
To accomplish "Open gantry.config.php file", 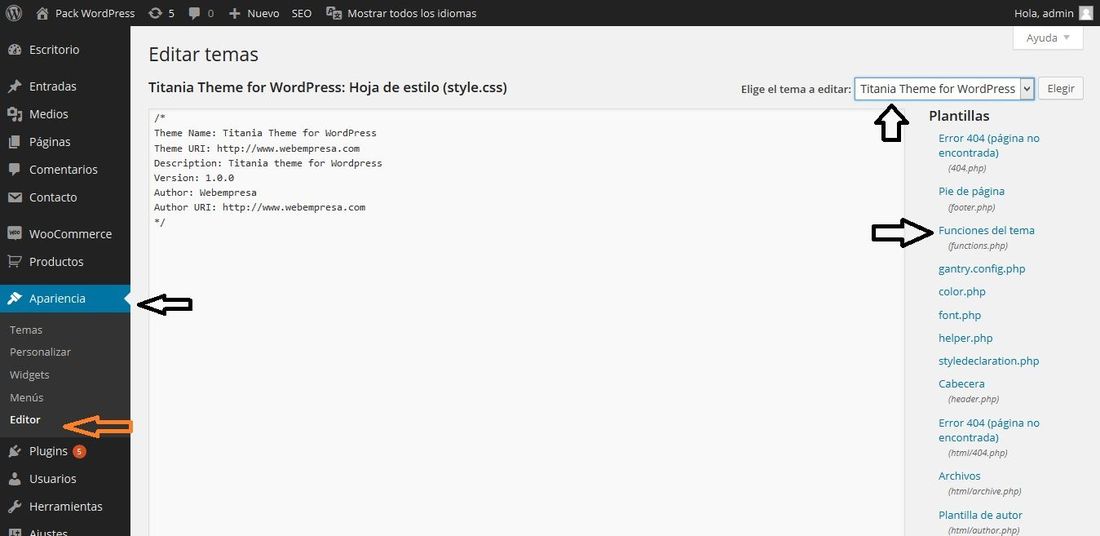I will pos(981,269).
